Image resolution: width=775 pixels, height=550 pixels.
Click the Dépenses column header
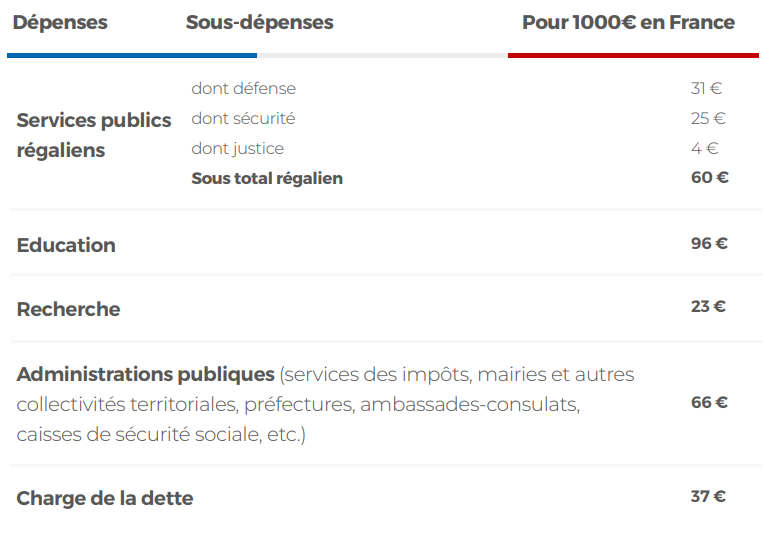60,23
